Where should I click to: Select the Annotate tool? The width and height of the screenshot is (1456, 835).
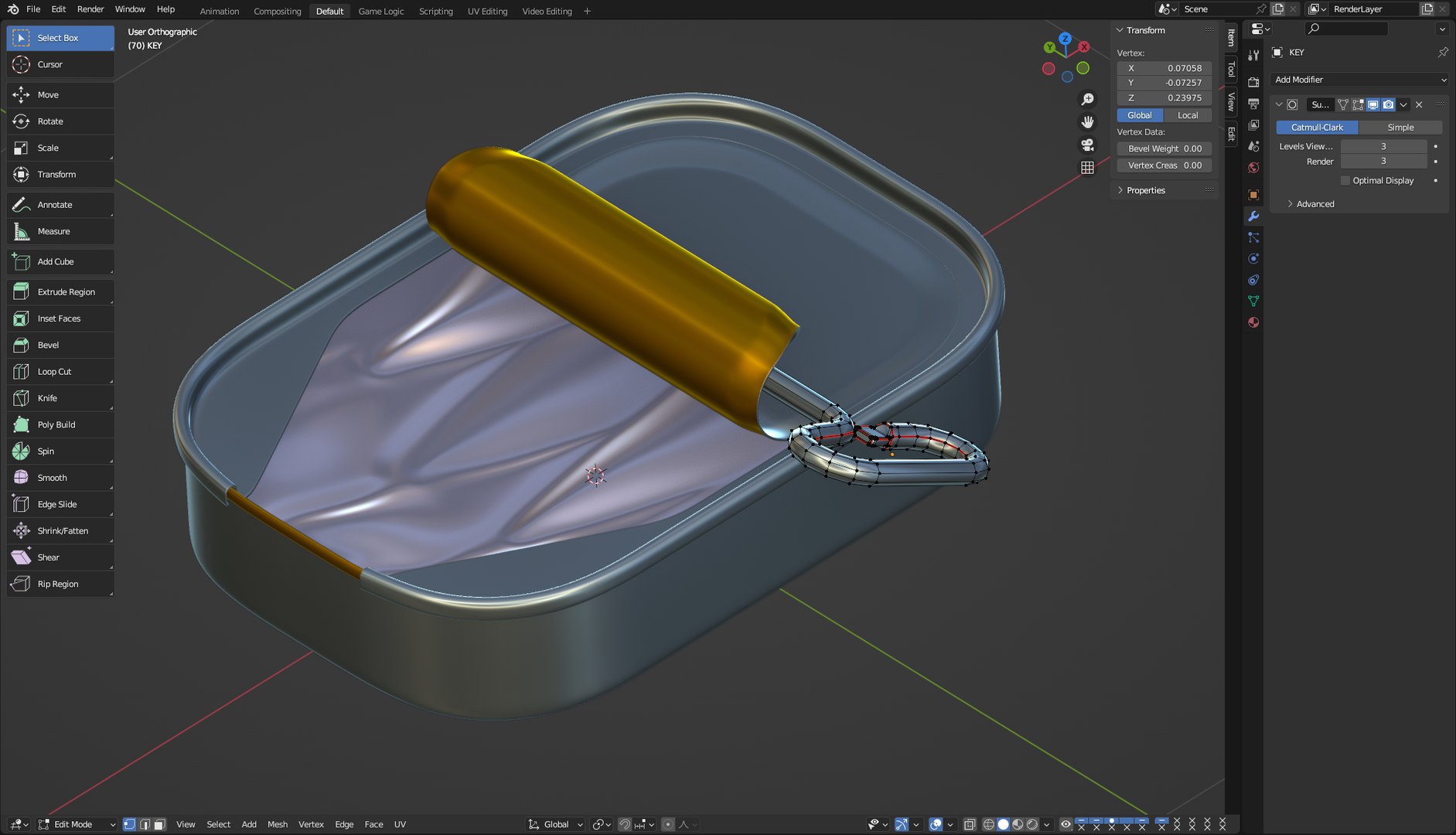click(60, 205)
